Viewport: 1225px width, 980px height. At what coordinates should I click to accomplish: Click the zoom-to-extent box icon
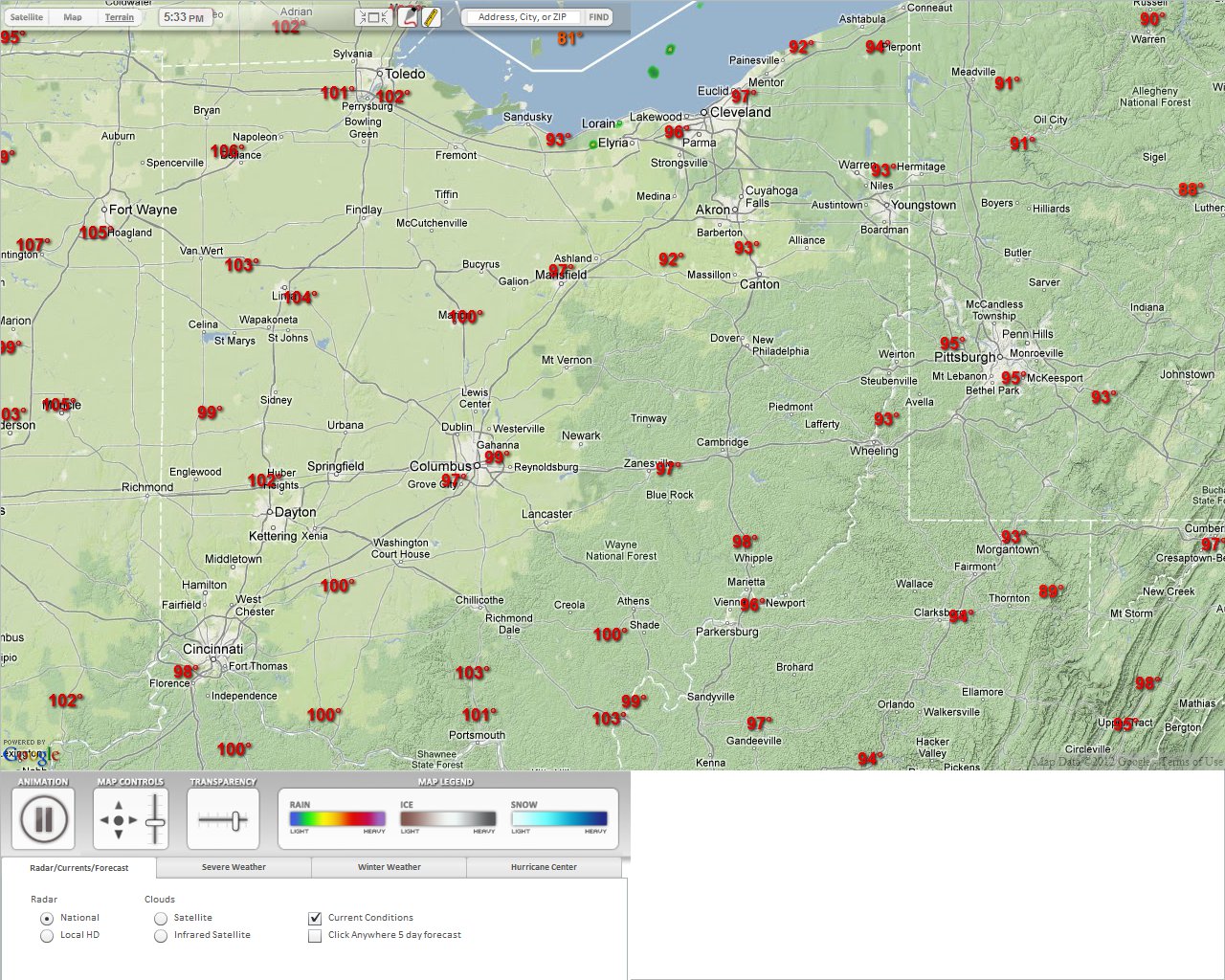point(375,17)
